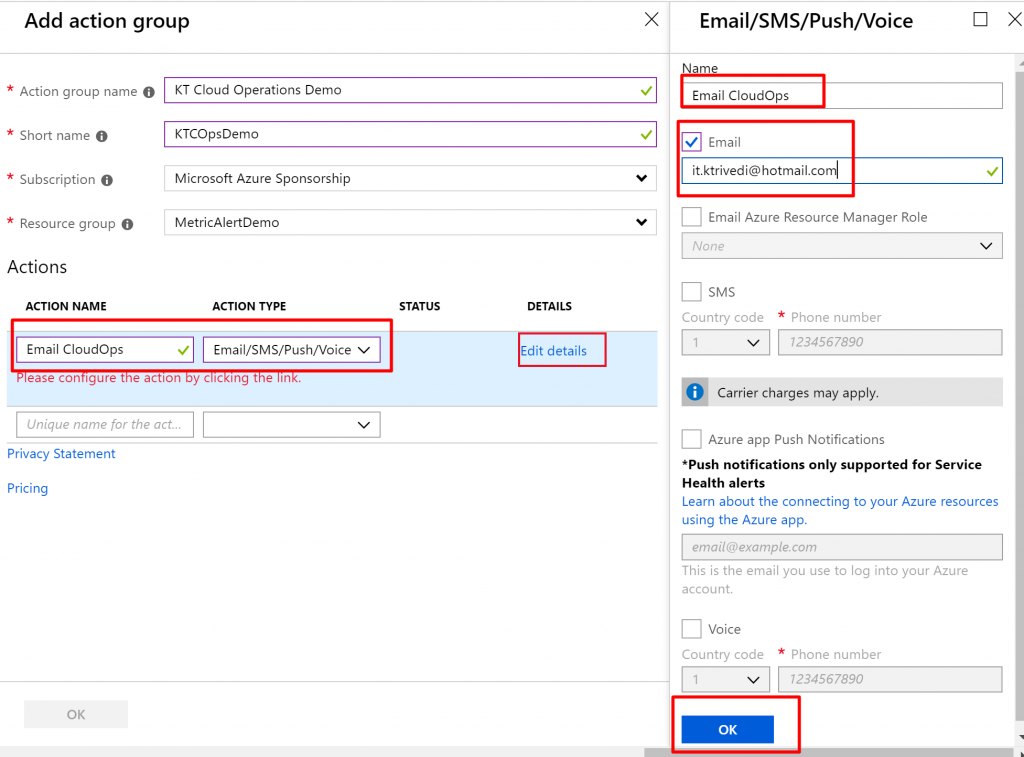Click the carrier charges info icon

696,392
